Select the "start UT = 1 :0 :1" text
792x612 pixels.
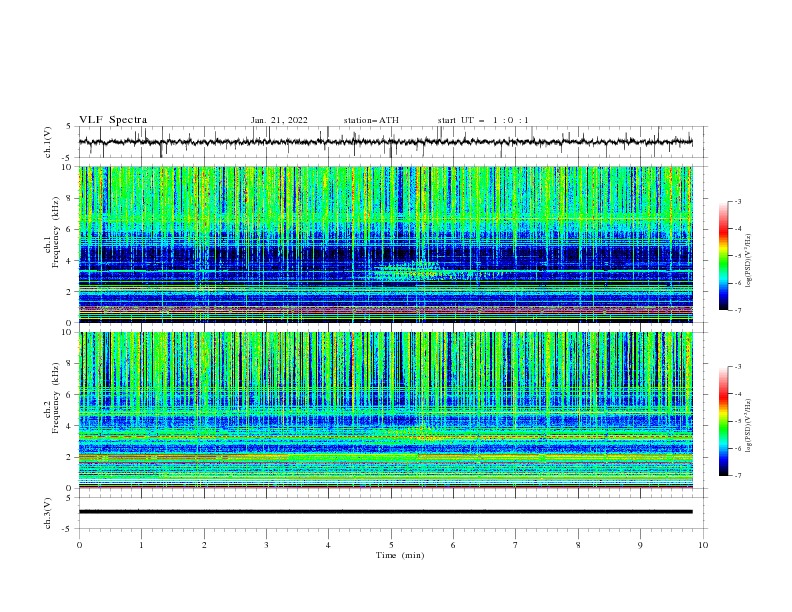pos(483,120)
